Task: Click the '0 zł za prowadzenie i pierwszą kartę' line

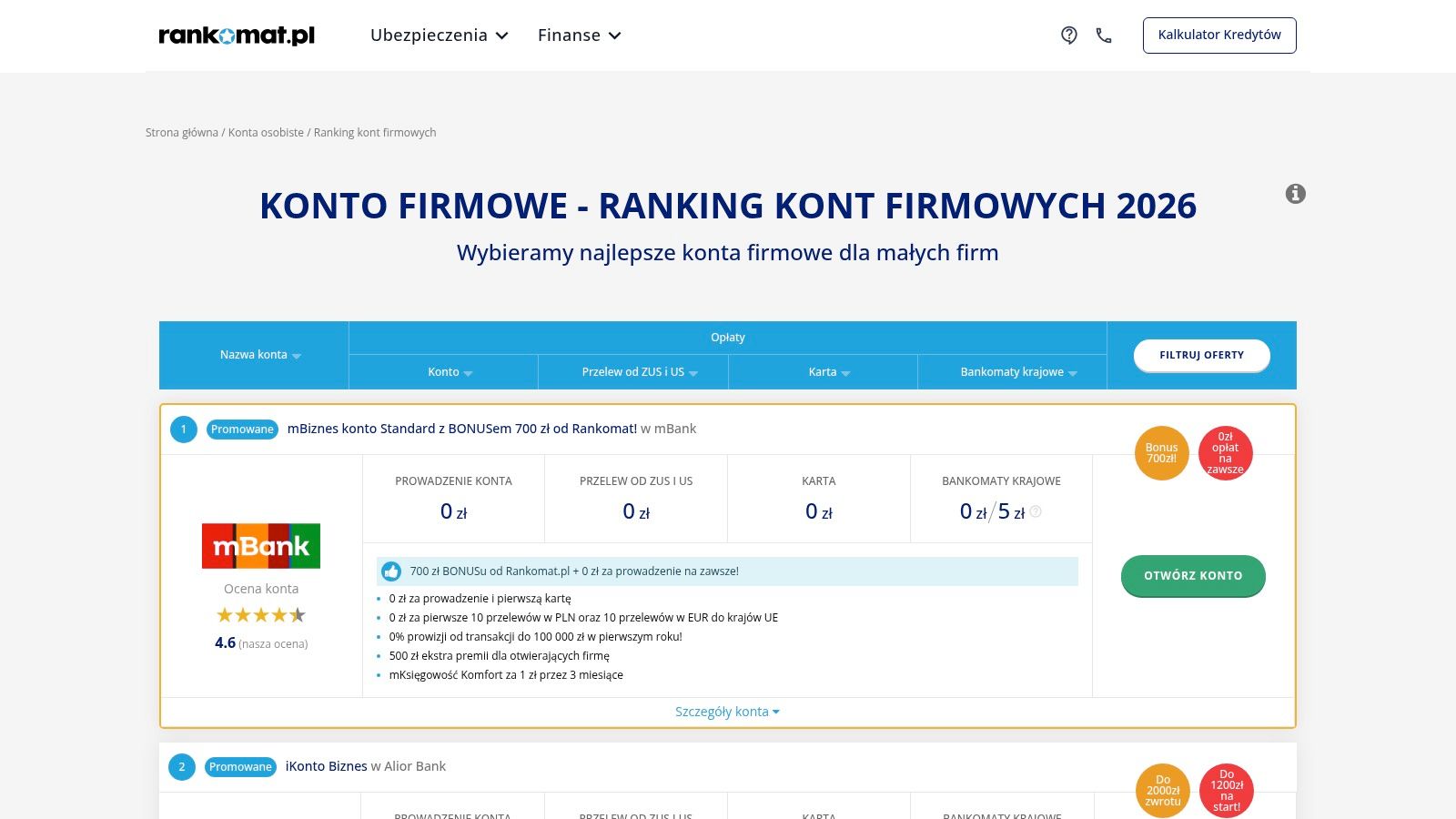Action: tap(480, 599)
